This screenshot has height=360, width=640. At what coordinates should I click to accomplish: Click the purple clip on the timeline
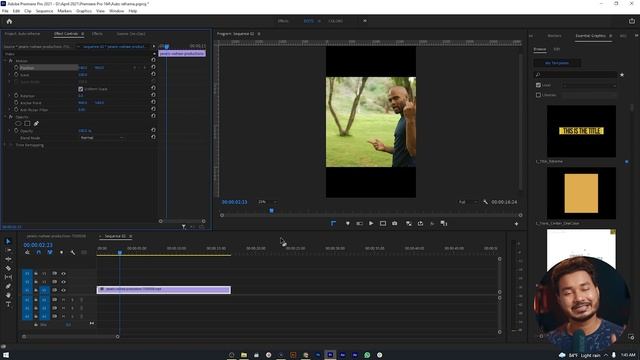164,290
